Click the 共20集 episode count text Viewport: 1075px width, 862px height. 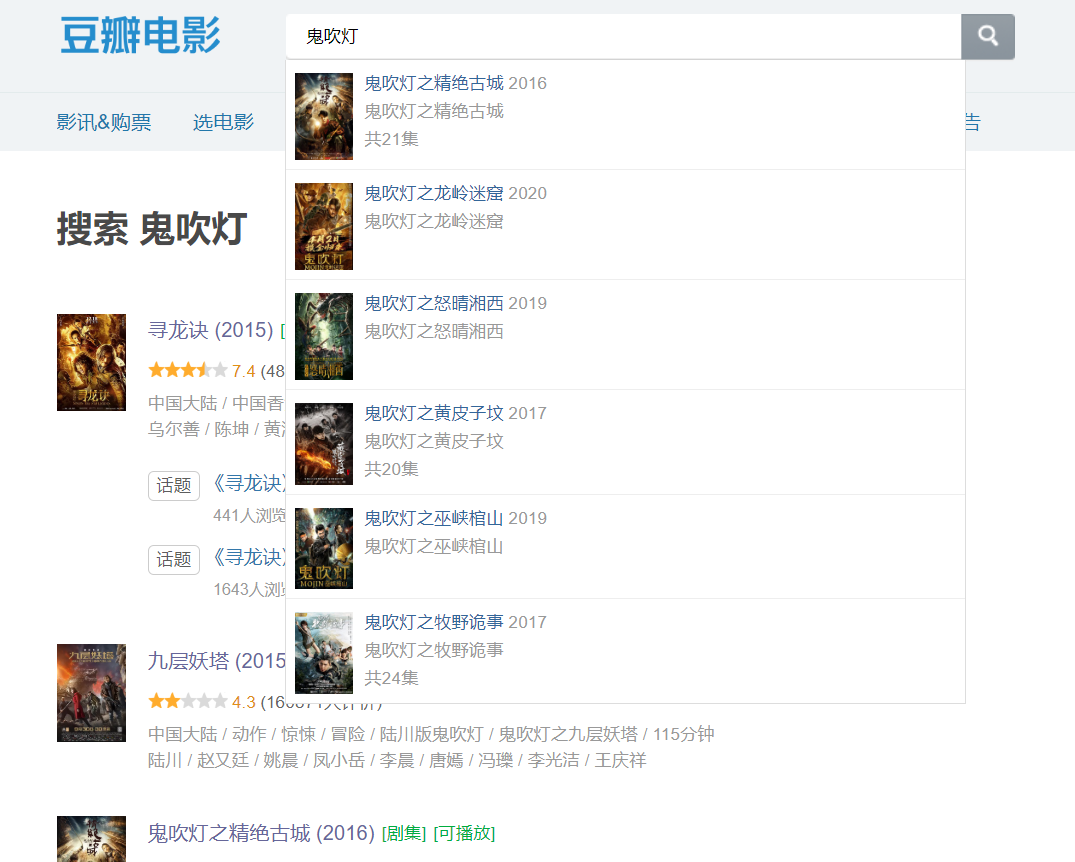(391, 469)
